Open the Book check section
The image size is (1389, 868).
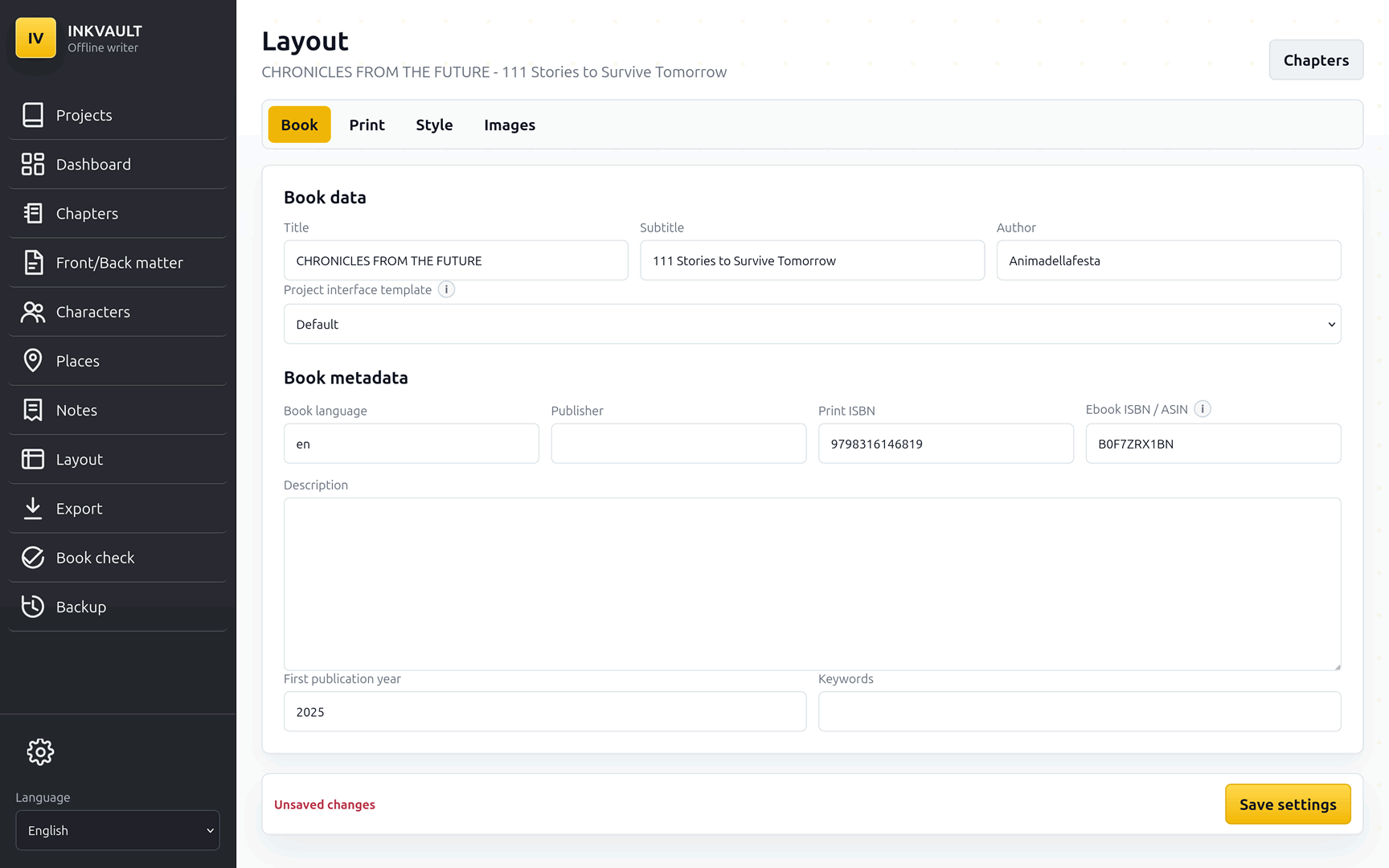(117, 557)
